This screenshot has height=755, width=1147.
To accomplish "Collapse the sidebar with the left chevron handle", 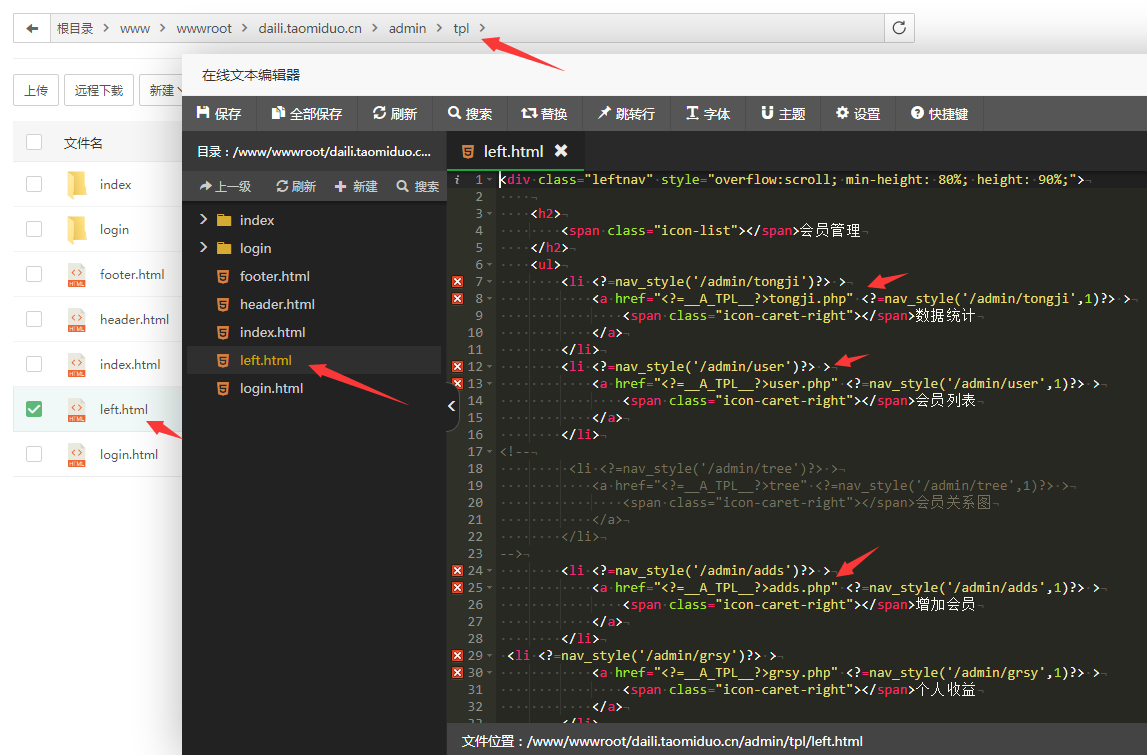I will (x=451, y=405).
